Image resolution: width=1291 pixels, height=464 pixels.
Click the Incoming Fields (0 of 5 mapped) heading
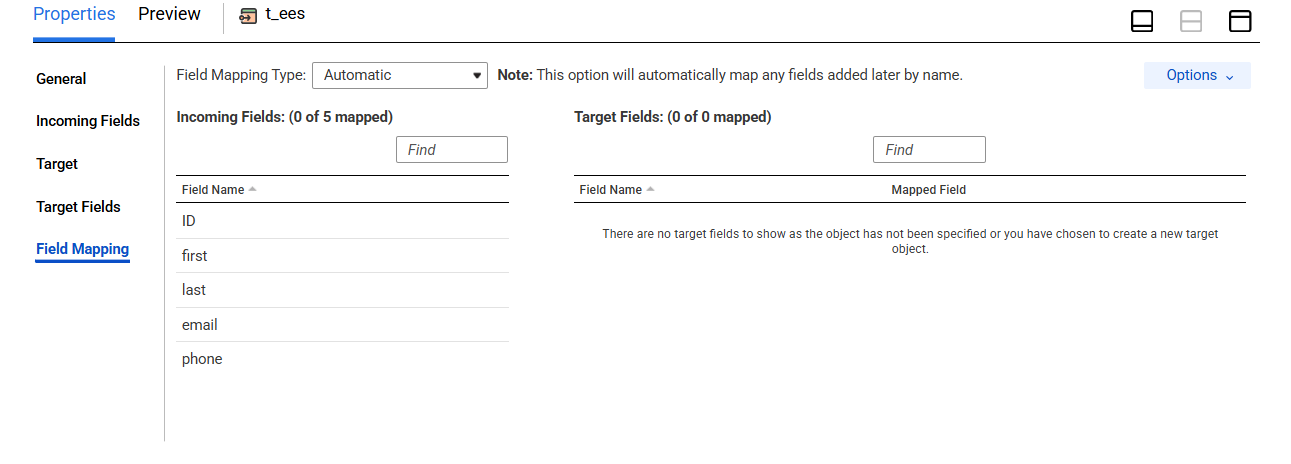(x=284, y=117)
